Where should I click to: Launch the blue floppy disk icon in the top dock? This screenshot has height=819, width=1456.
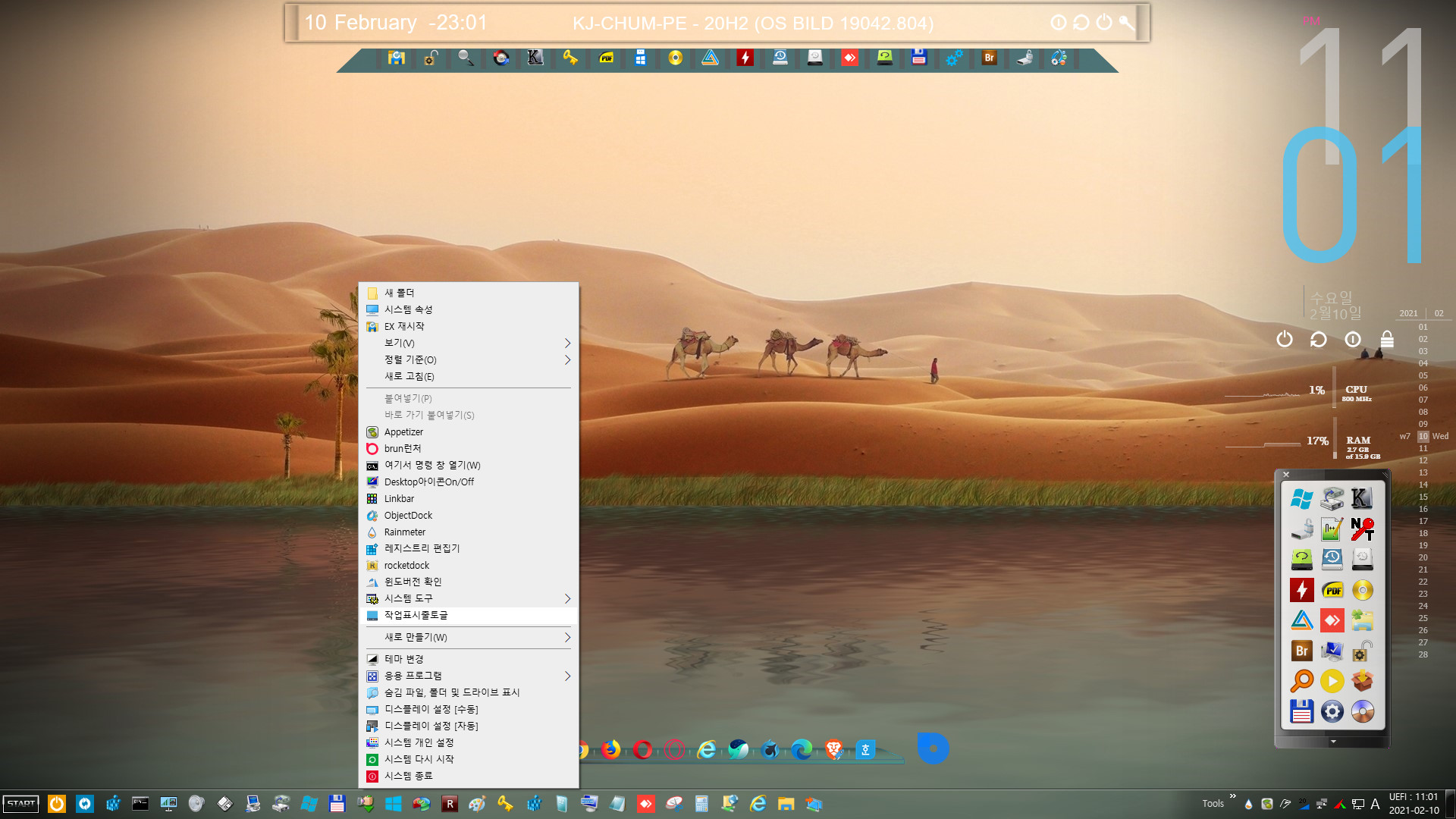coord(919,58)
